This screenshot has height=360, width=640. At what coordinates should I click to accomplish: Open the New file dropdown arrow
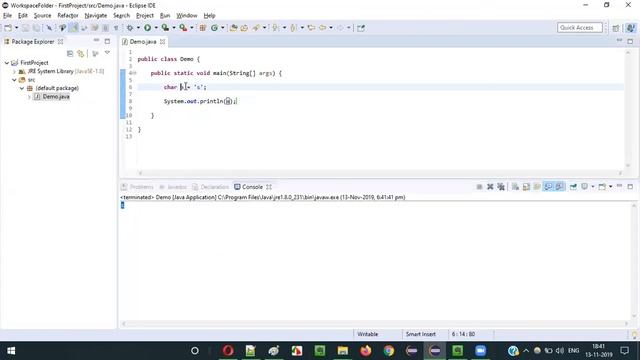[x=17, y=28]
